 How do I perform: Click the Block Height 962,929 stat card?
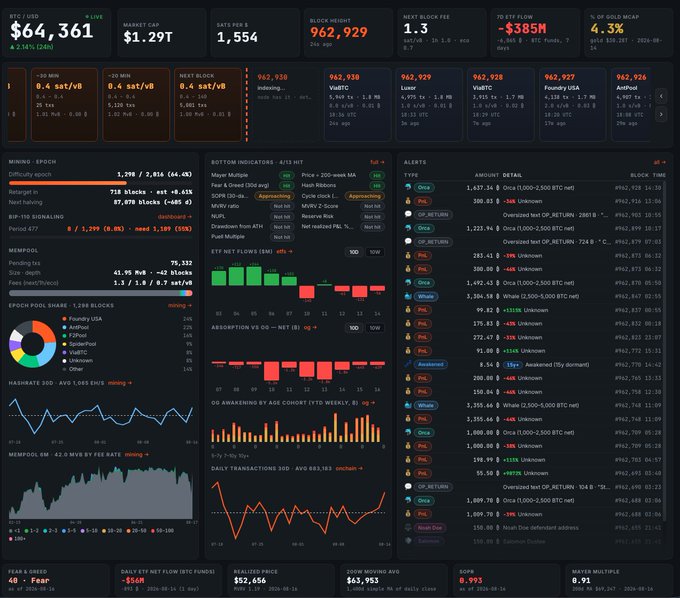(348, 33)
